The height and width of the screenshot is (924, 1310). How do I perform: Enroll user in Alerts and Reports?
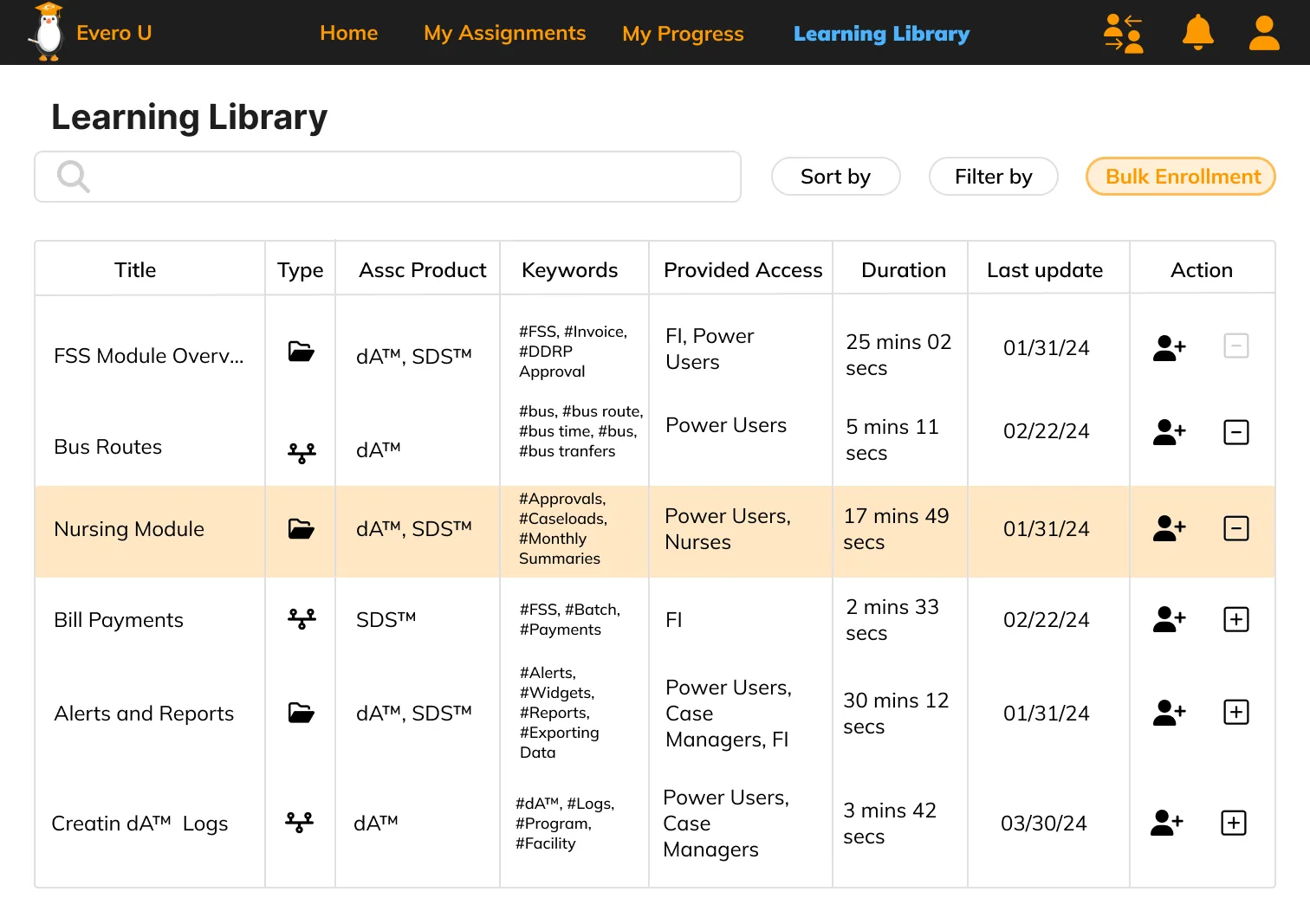(1170, 713)
